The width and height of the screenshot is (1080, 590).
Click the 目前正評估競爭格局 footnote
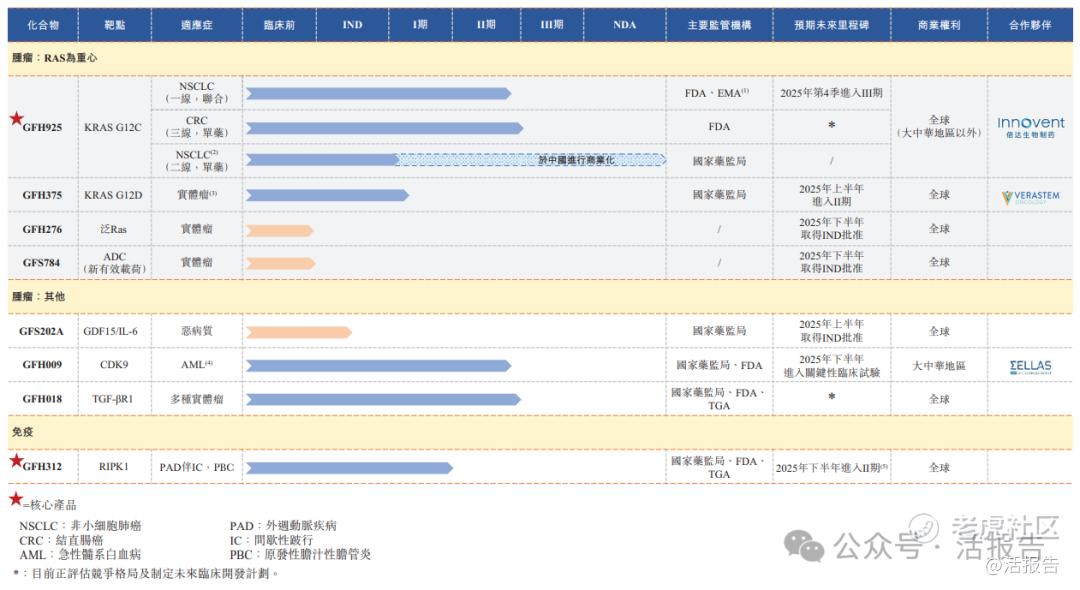(x=146, y=573)
